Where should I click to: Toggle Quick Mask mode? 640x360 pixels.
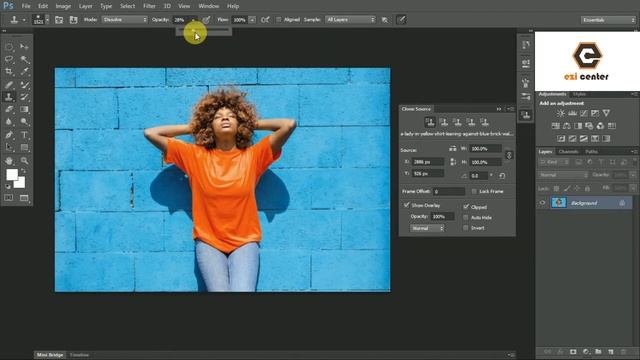point(9,198)
